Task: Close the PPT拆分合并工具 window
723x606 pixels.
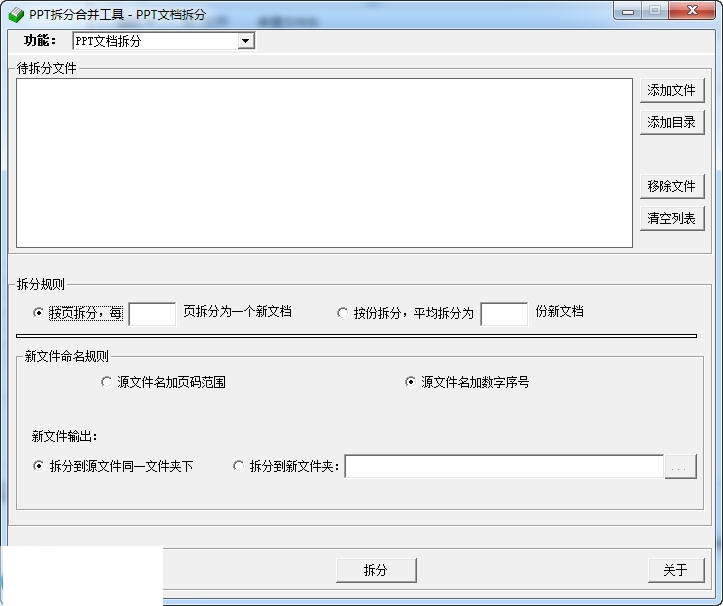Action: (x=692, y=11)
